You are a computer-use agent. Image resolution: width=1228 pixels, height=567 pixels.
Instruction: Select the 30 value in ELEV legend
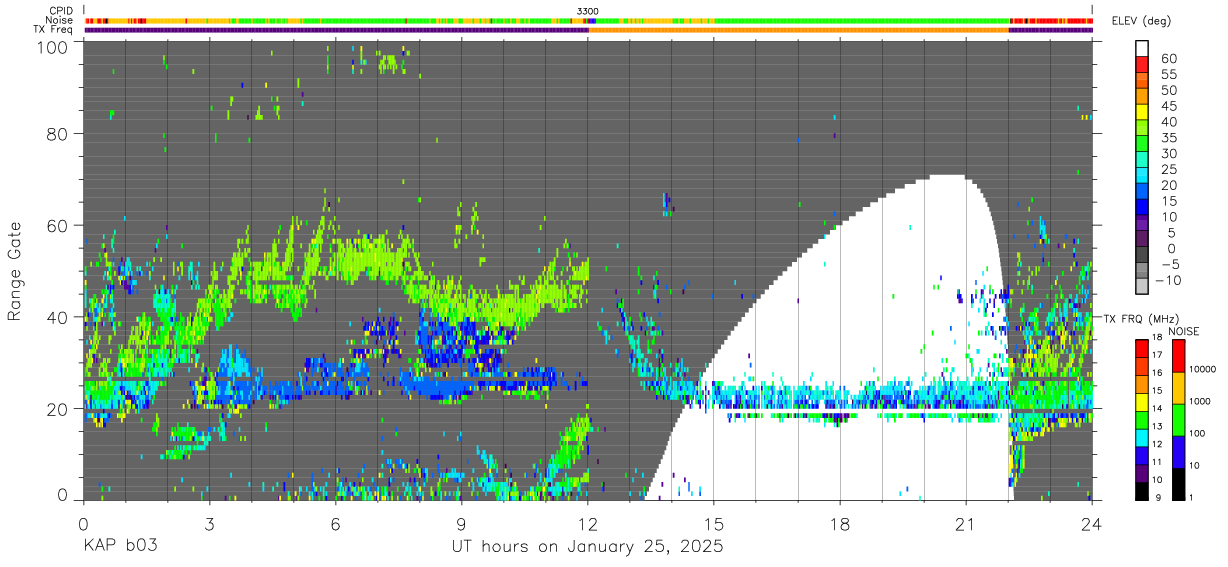click(x=1168, y=154)
